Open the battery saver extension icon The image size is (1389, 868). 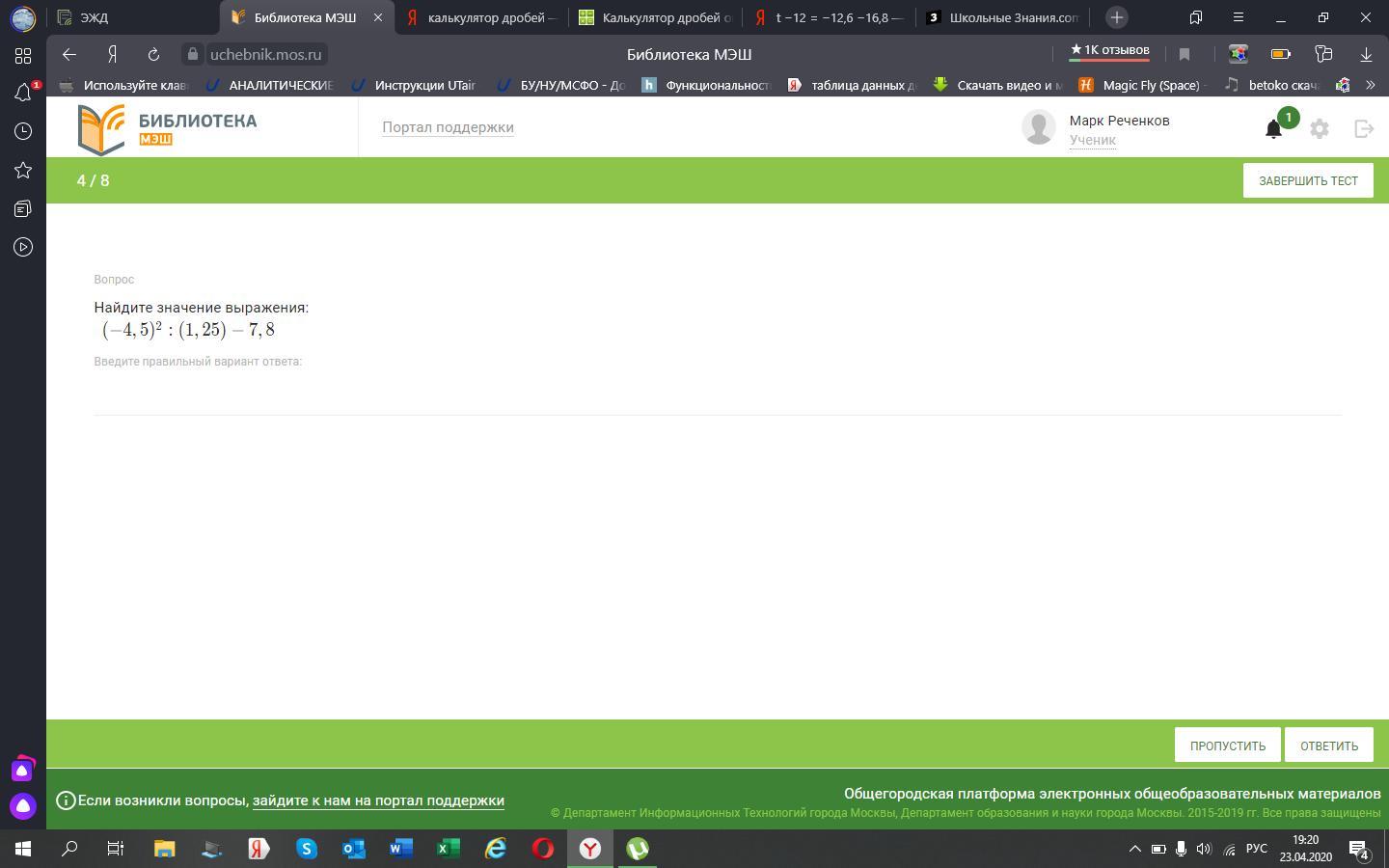1281,54
